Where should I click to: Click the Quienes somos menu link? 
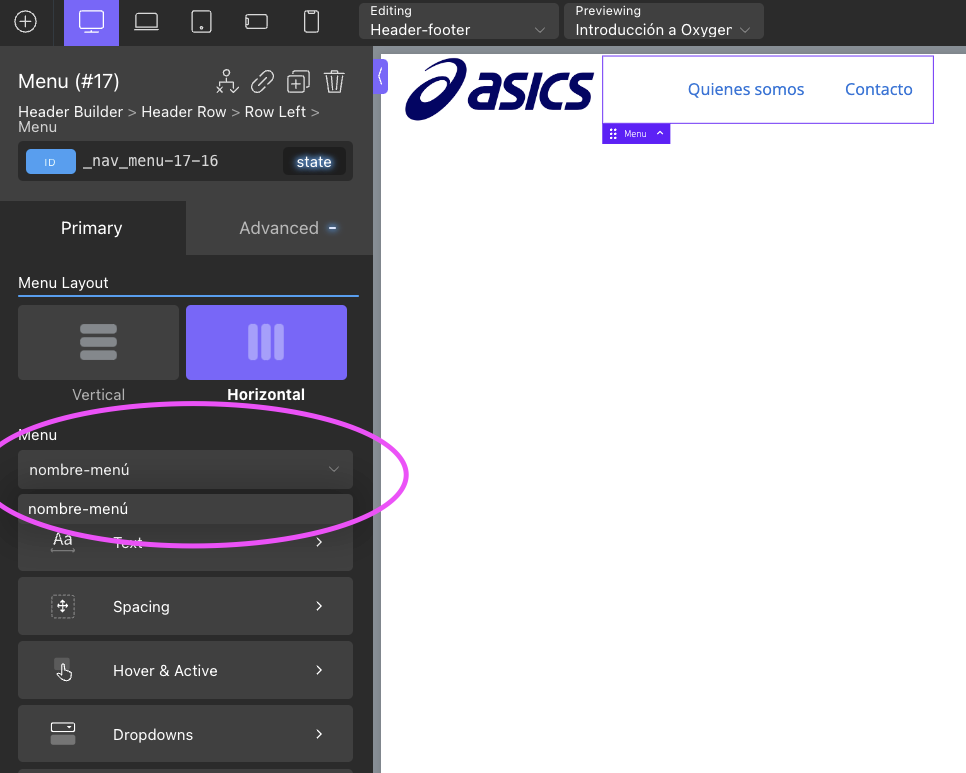[x=745, y=90]
